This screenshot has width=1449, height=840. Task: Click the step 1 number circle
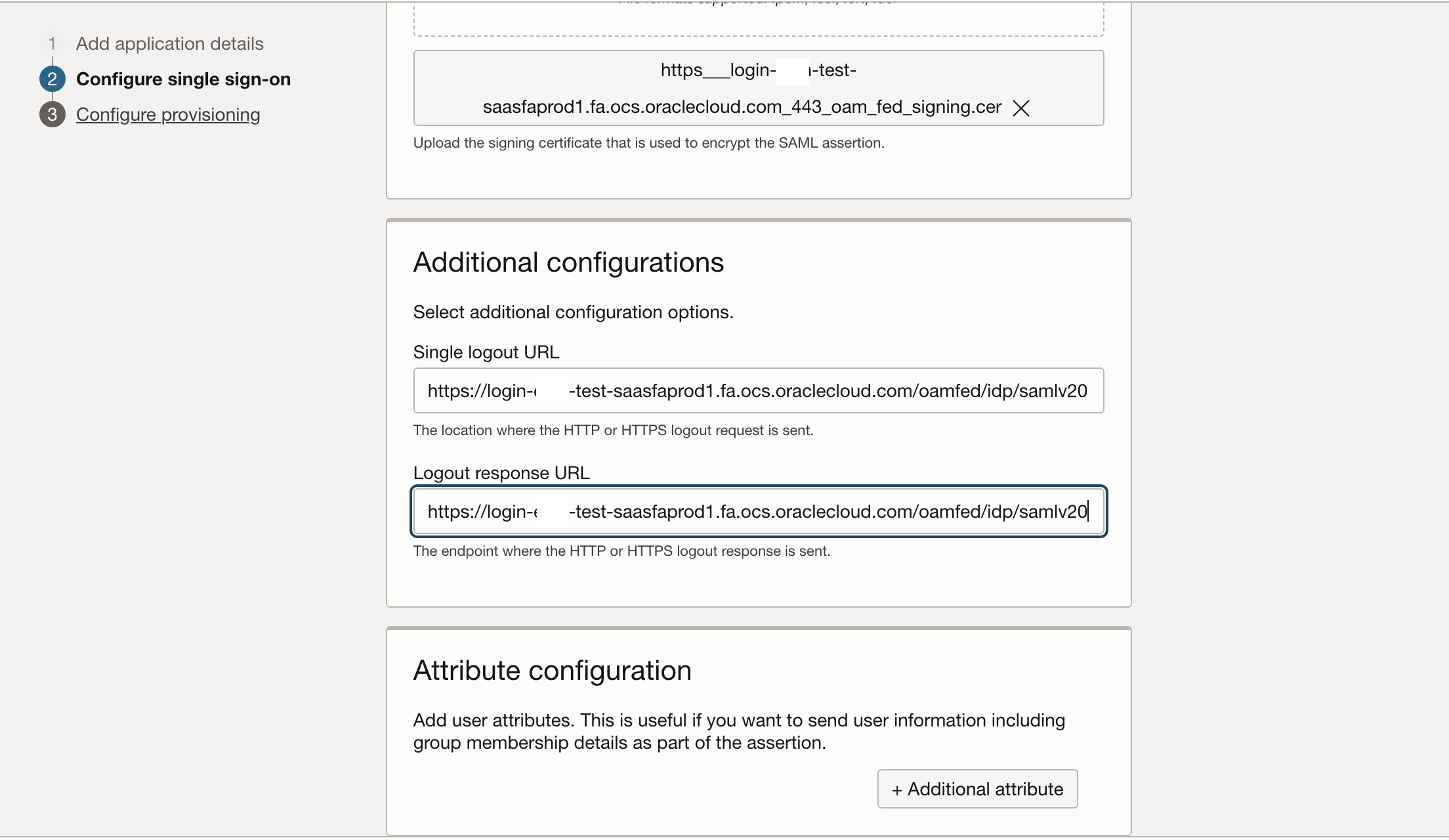coord(52,44)
